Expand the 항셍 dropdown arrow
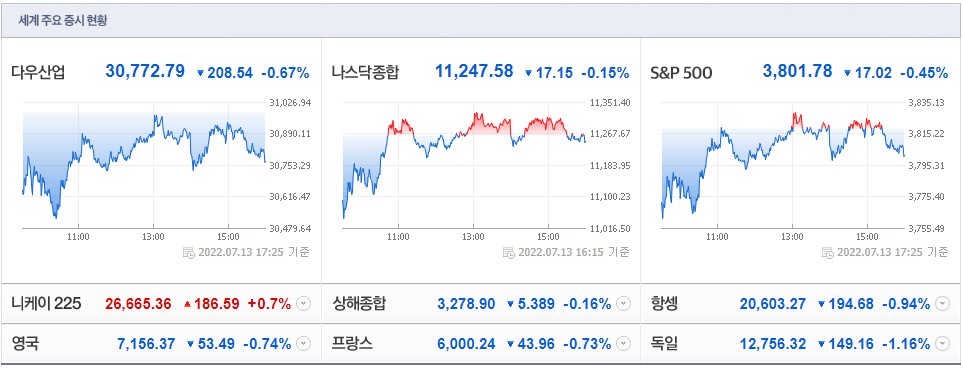This screenshot has width=963, height=368. click(x=943, y=303)
